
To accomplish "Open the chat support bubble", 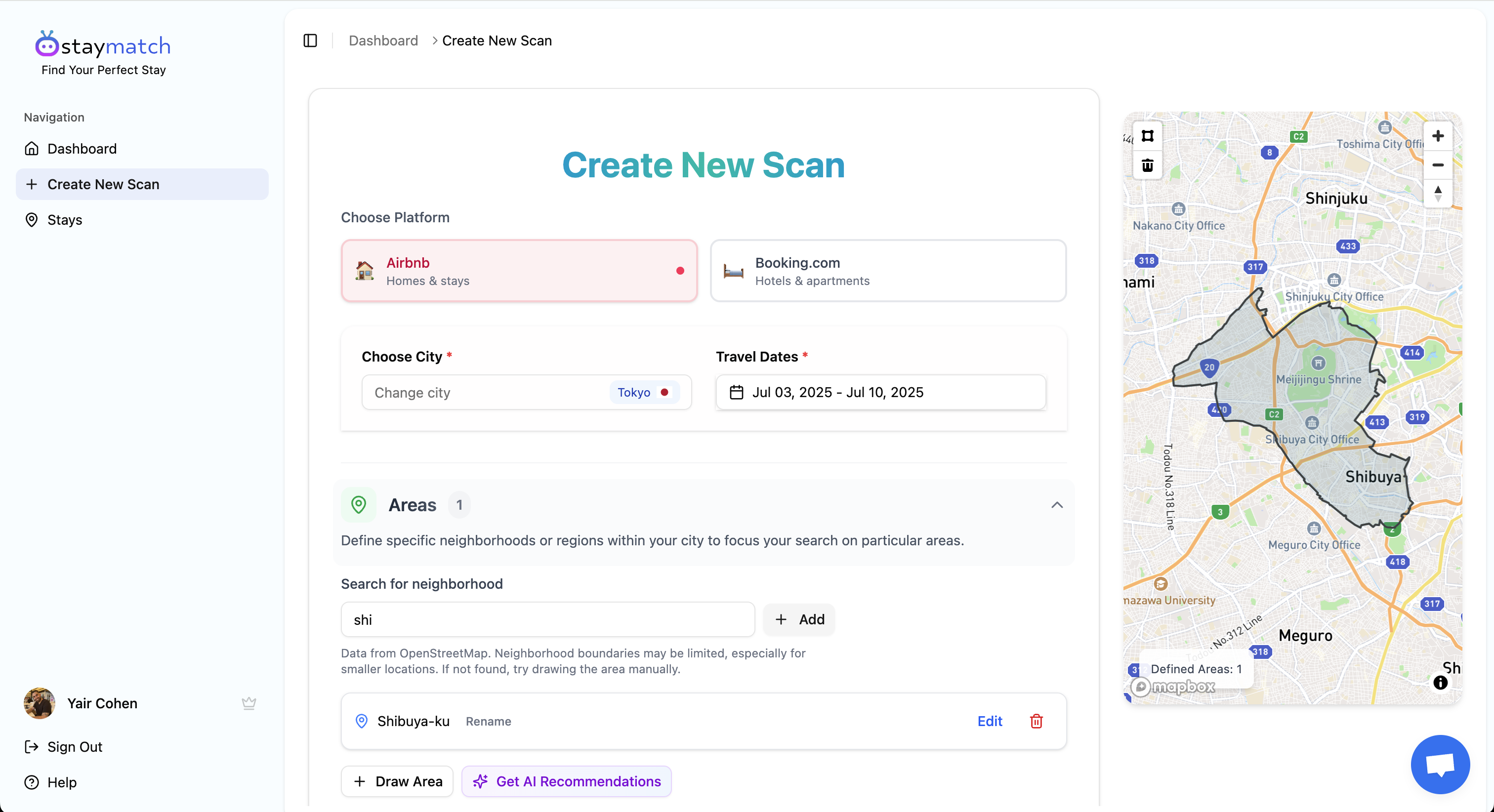I will 1440,765.
